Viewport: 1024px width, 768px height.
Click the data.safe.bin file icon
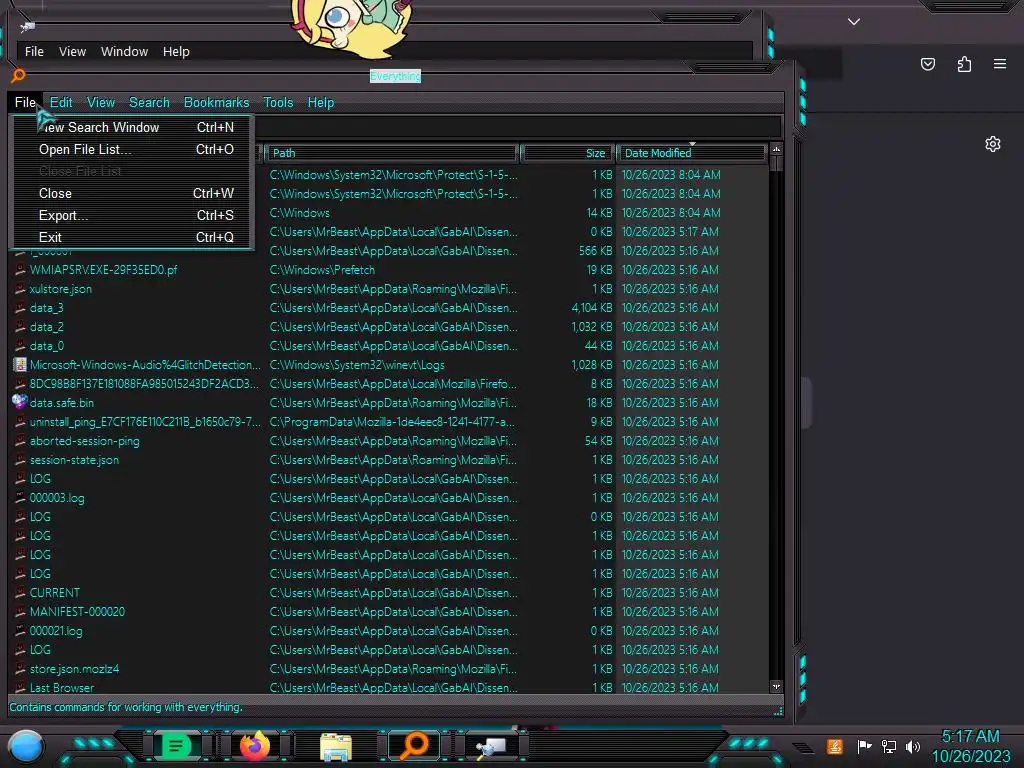point(20,402)
